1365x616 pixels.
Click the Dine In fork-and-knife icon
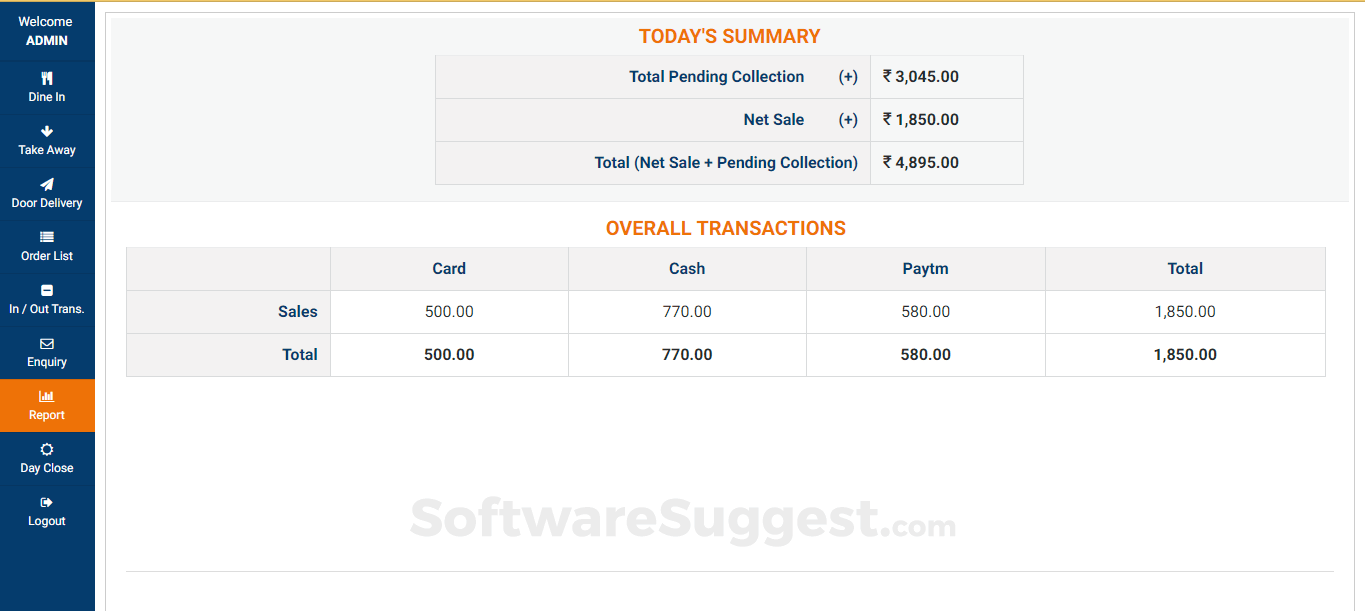tap(47, 78)
